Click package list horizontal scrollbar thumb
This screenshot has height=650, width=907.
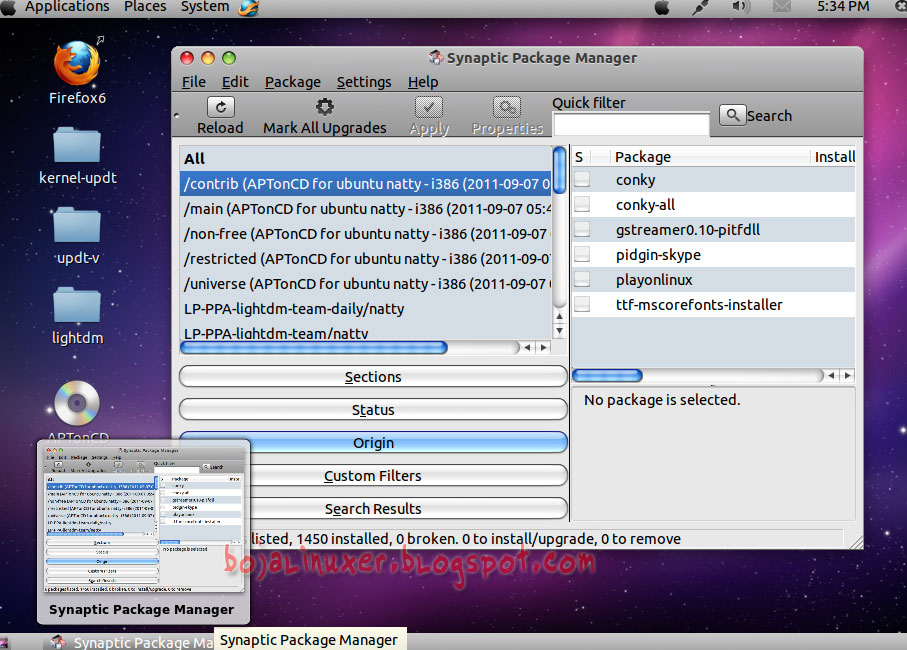tap(607, 375)
